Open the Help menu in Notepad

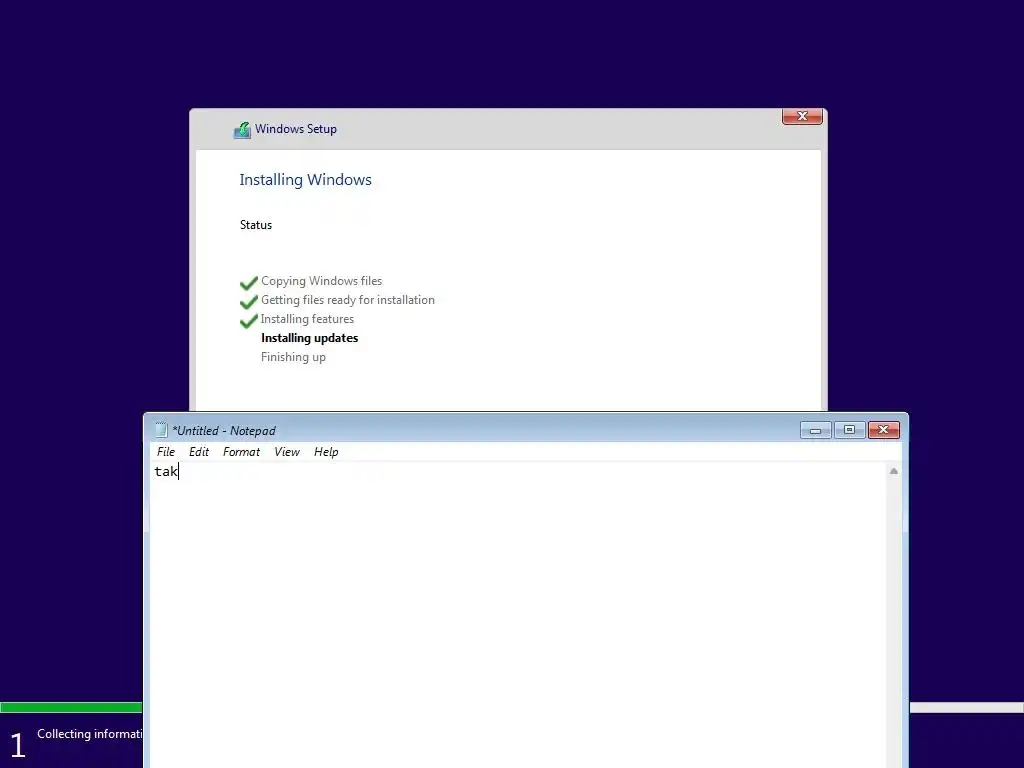(x=326, y=452)
